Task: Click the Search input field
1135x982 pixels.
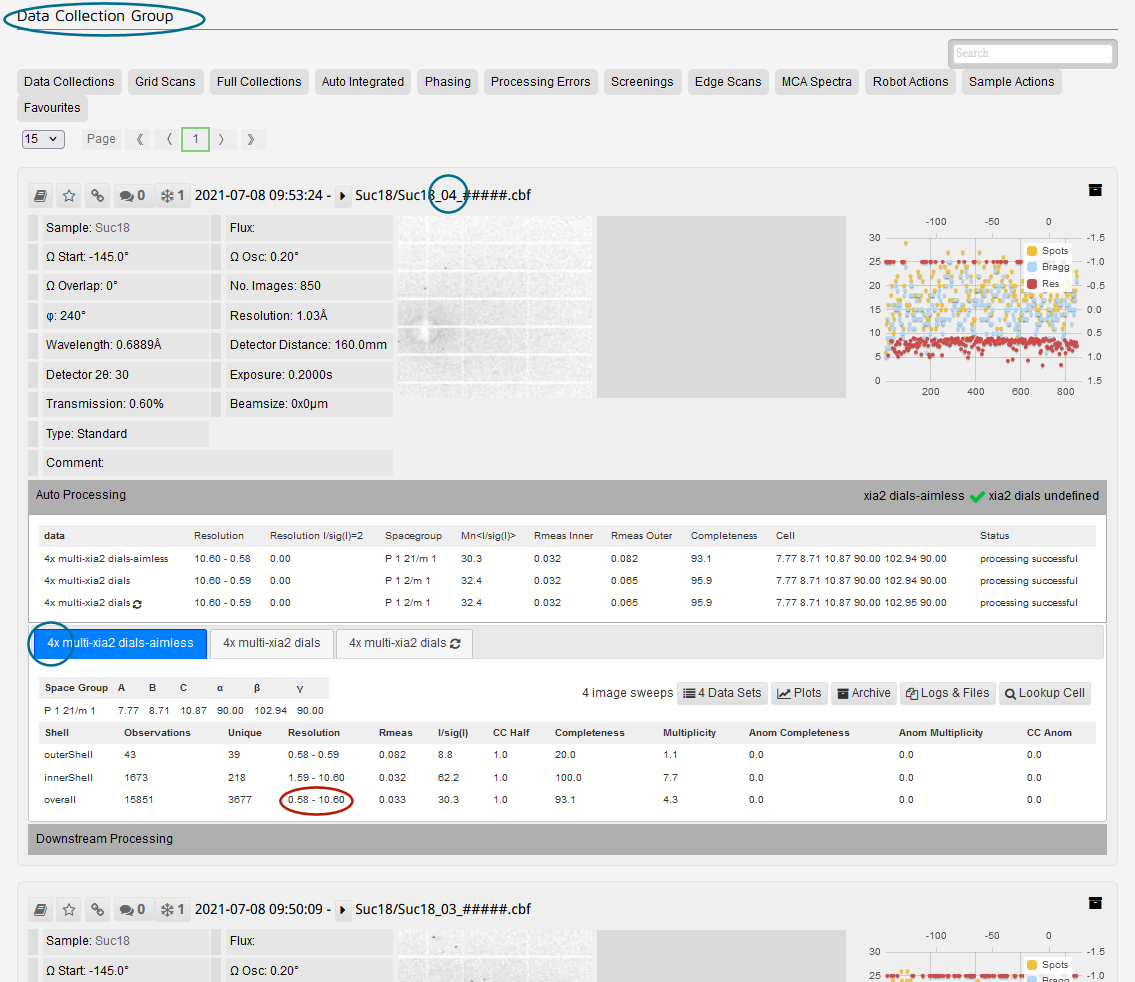Action: pos(1032,53)
